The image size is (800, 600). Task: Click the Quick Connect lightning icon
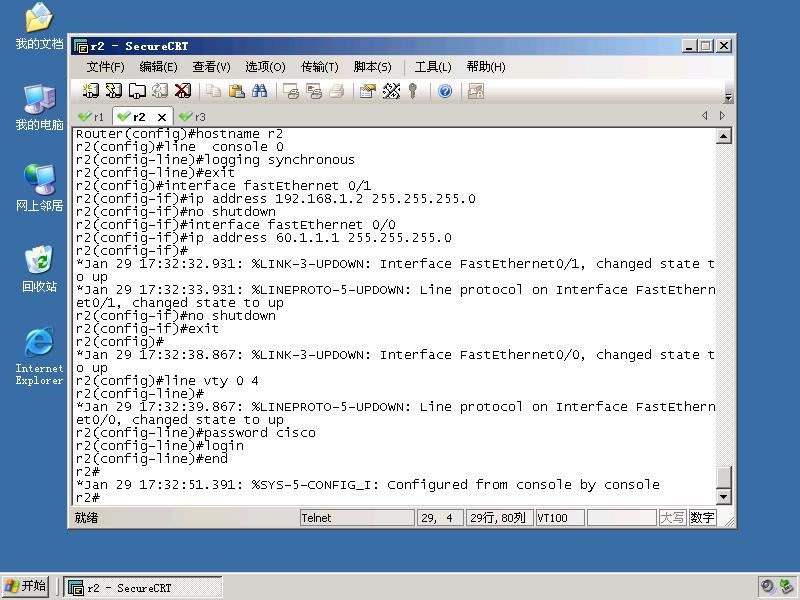[113, 91]
